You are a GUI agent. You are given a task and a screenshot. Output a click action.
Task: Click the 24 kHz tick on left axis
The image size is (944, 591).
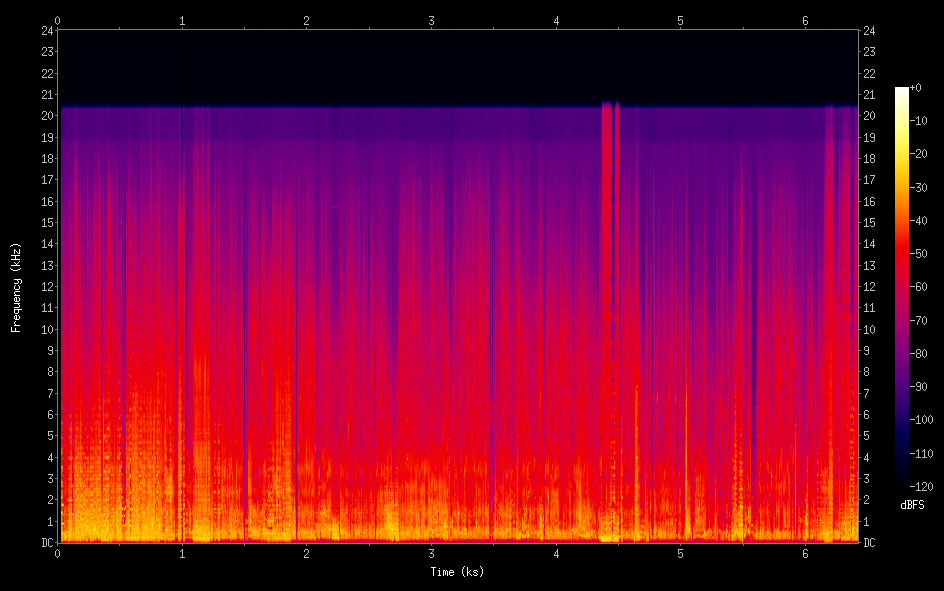(46, 30)
